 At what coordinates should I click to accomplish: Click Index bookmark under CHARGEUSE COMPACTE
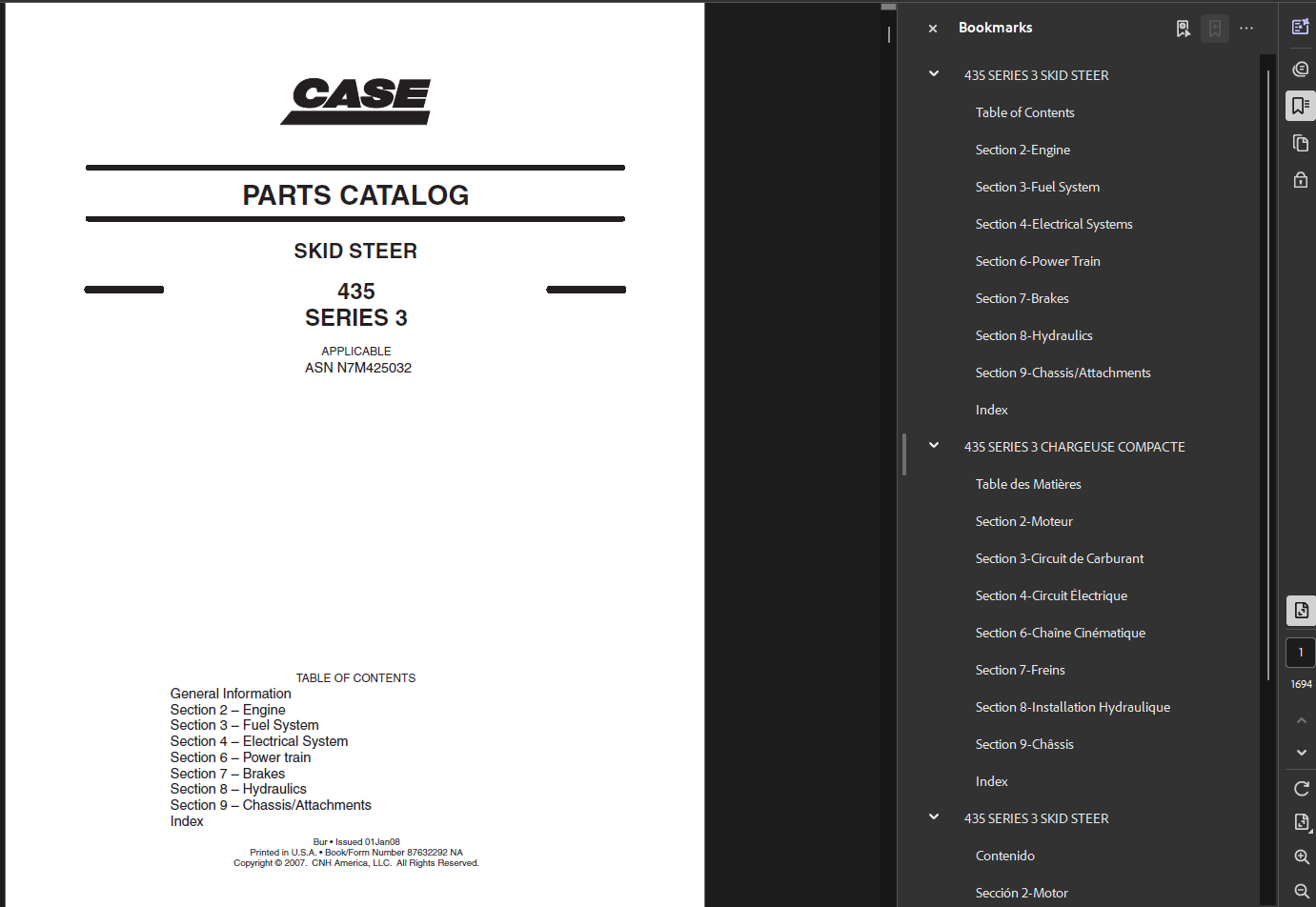point(991,781)
